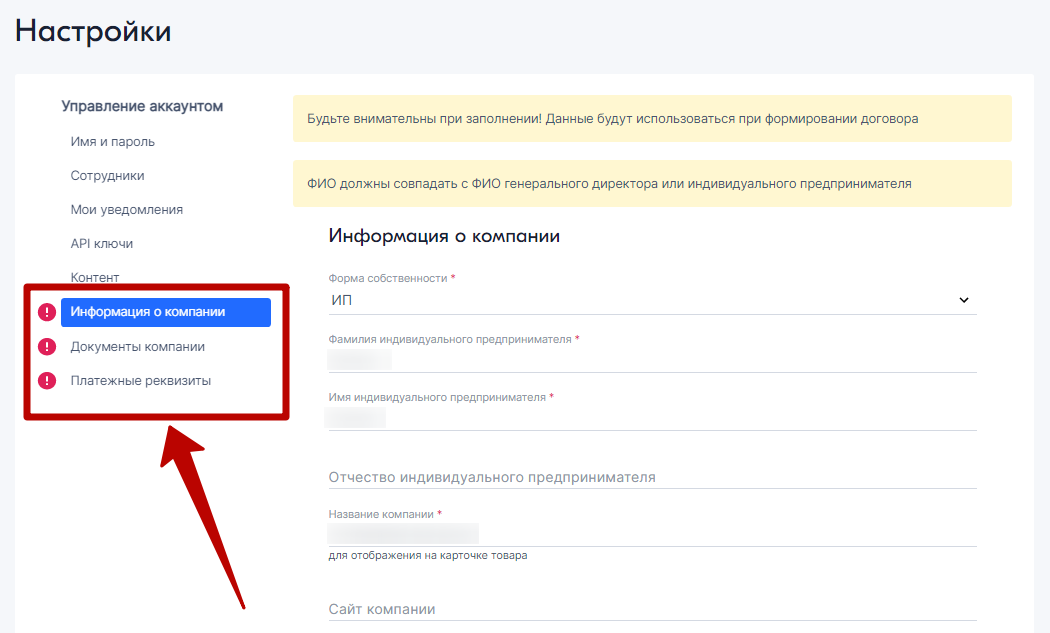
Task: Click the Фамилия индивидуального предпринимателя field
Action: (652, 359)
